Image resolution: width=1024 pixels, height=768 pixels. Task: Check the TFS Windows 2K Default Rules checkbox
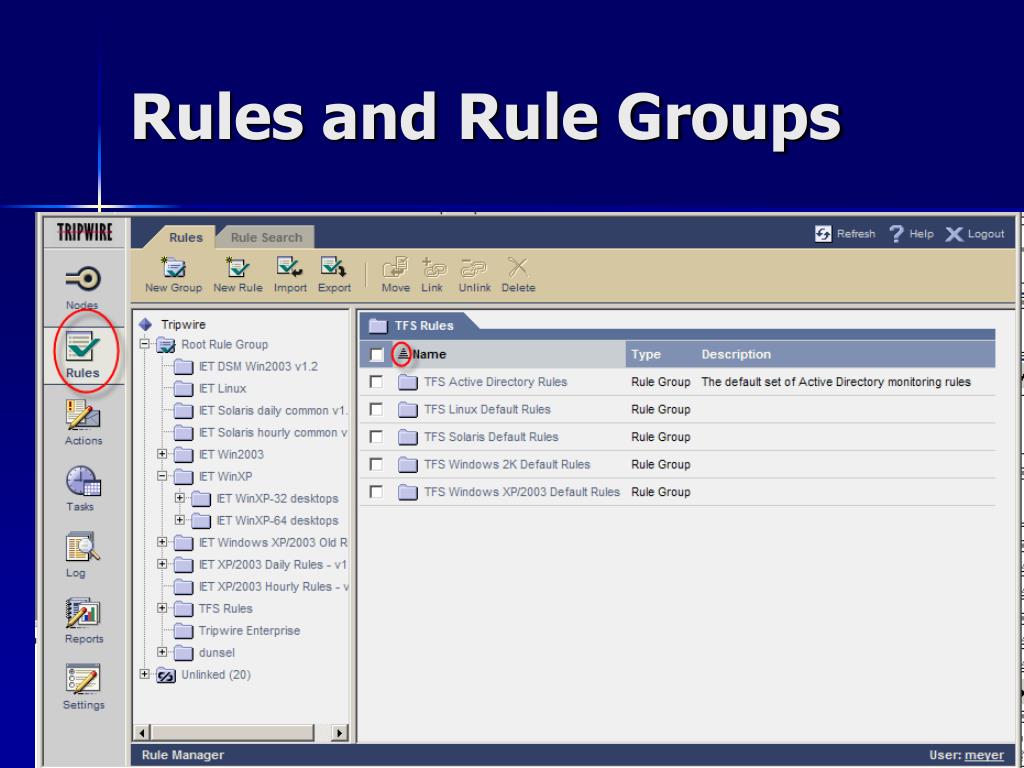[x=376, y=464]
